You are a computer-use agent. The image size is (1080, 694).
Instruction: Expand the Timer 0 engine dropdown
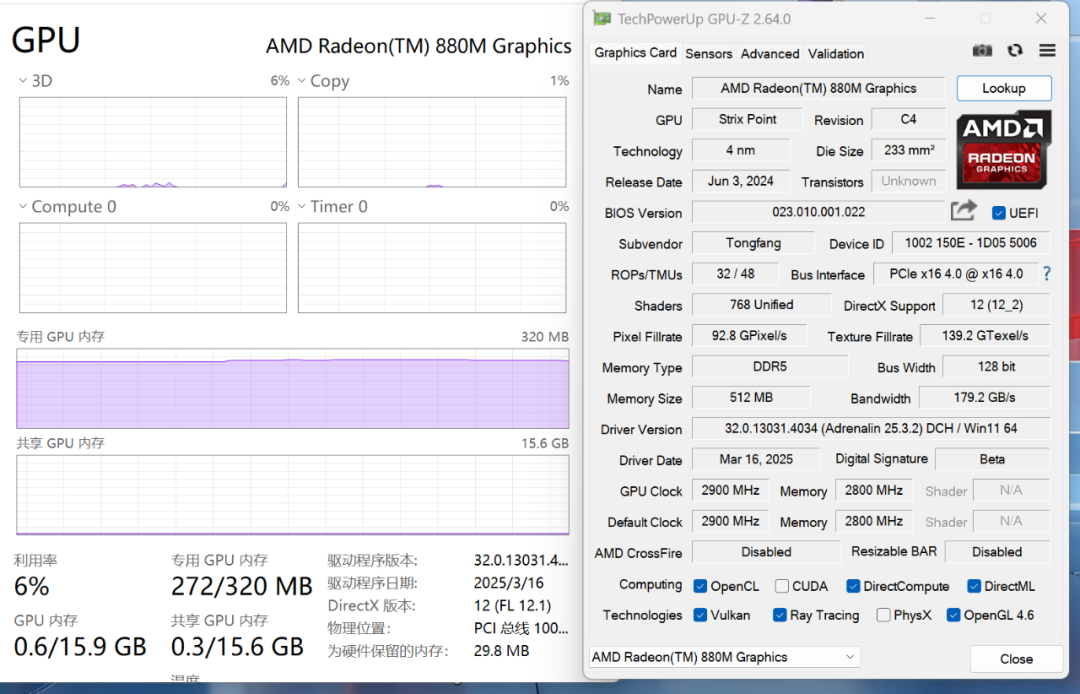click(302, 207)
